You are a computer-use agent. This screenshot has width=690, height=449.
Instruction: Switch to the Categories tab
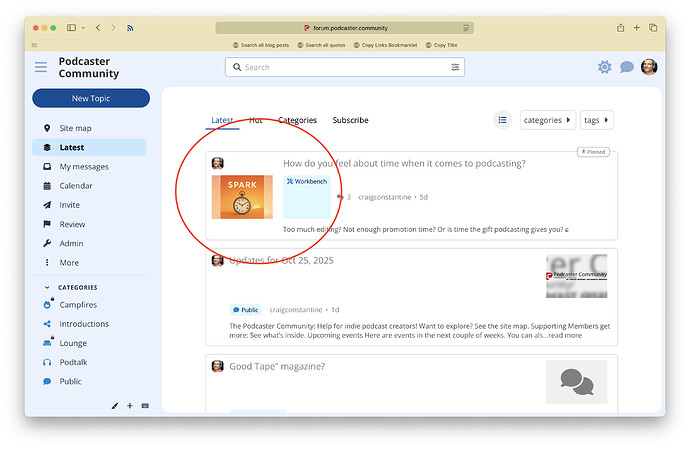tap(297, 120)
